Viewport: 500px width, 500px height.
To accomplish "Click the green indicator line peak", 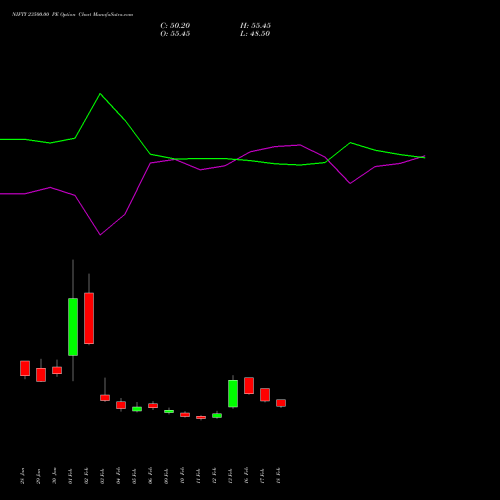I will tap(100, 94).
